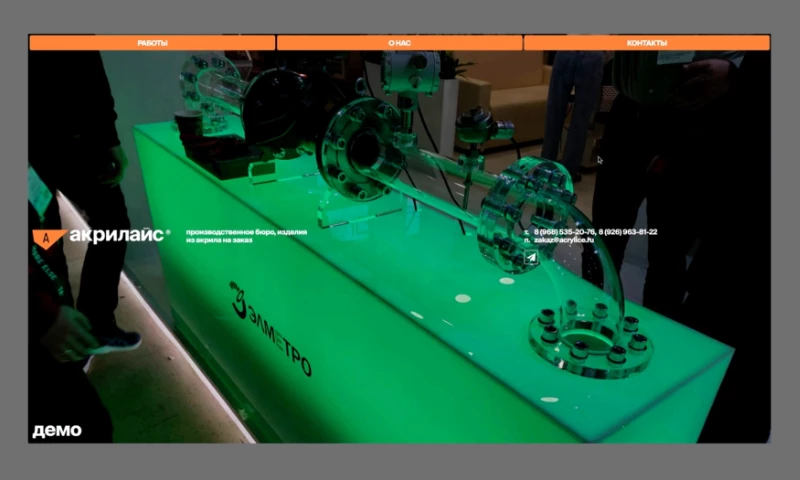Click the orange A logo icon
Image resolution: width=800 pixels, height=480 pixels.
pos(48,237)
